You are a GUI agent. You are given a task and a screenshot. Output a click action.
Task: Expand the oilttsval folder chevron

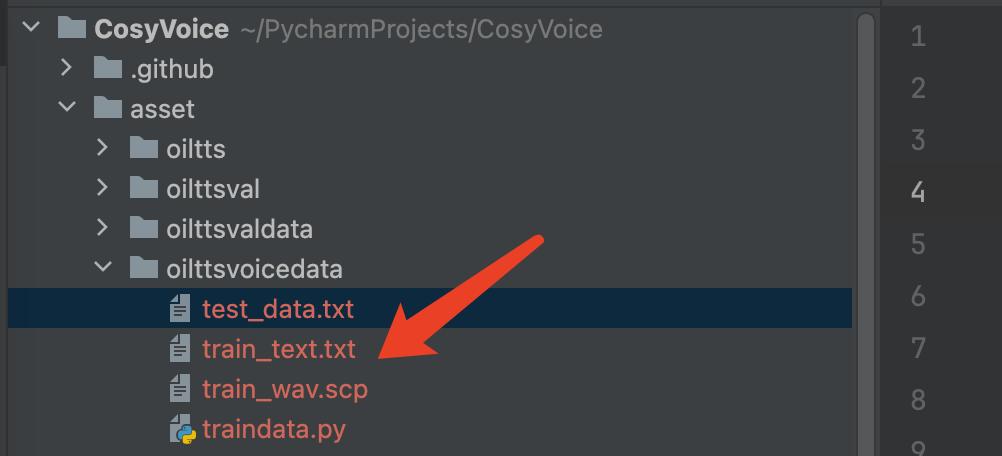pyautogui.click(x=102, y=188)
